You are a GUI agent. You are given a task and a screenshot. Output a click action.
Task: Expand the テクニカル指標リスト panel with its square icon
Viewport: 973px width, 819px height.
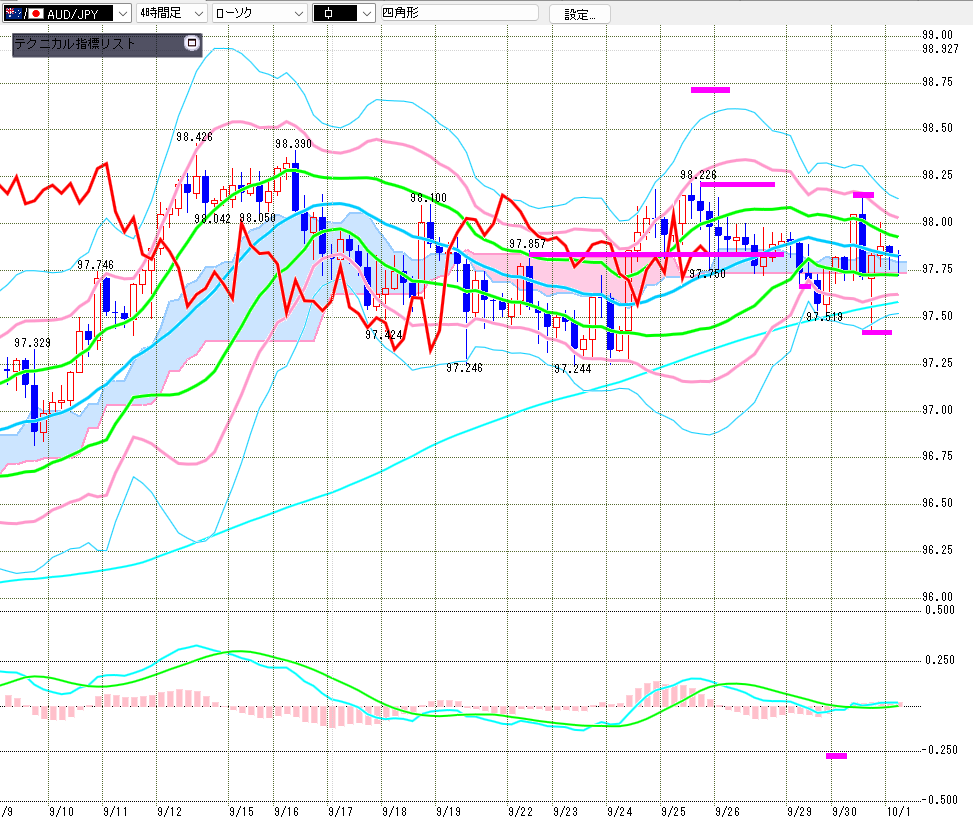click(192, 44)
